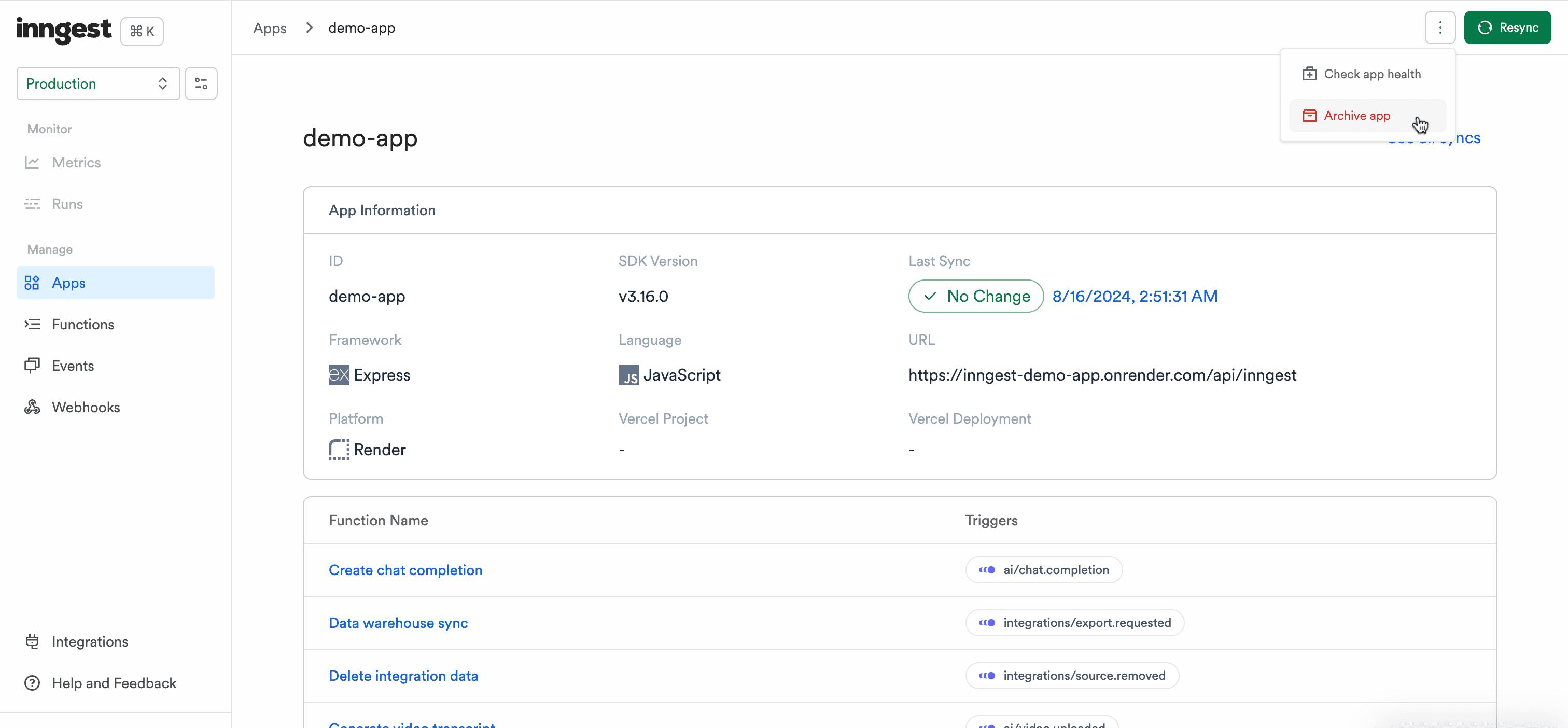
Task: Click the demo-app breadcrumb item
Action: click(362, 27)
